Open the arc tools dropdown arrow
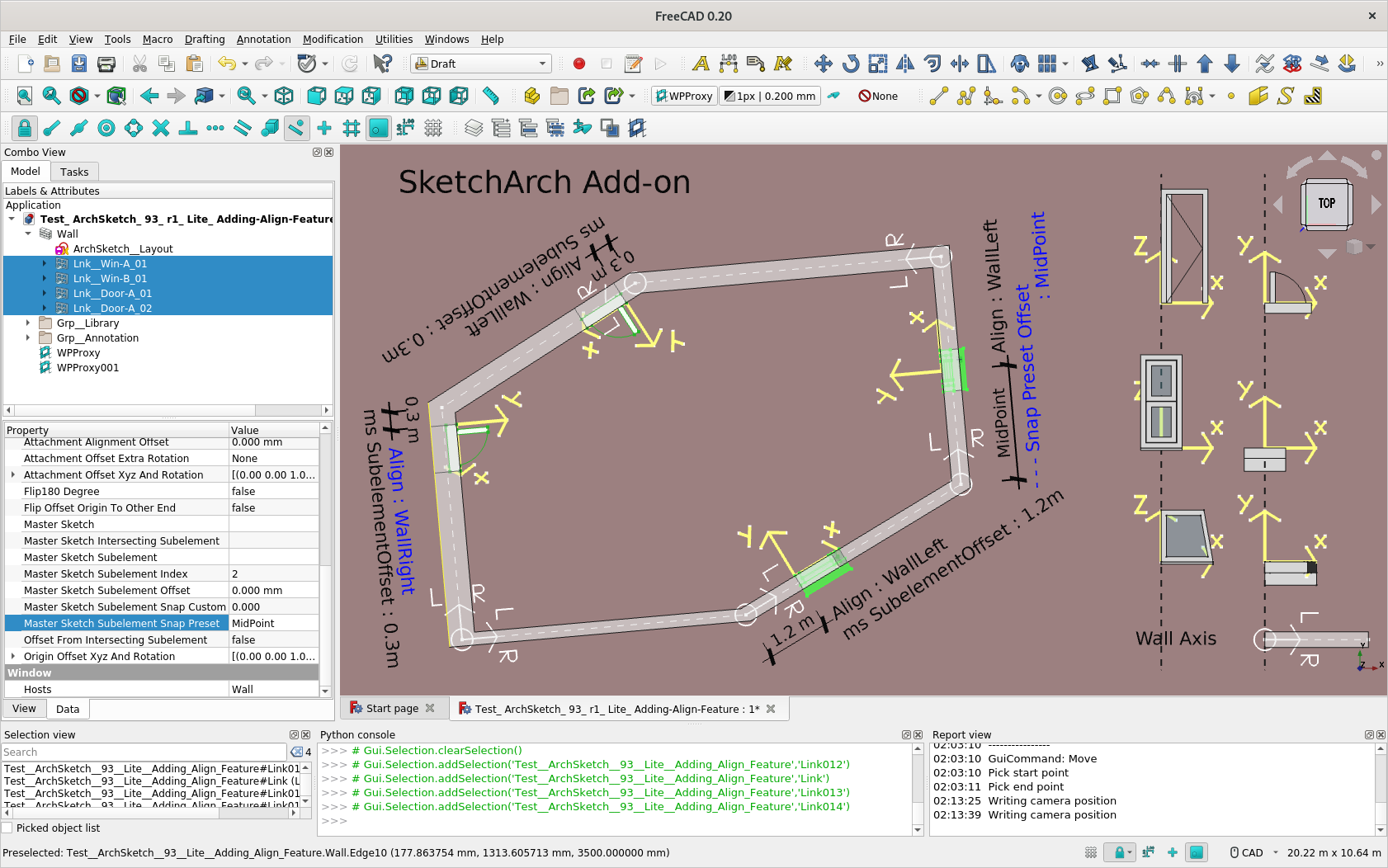 [x=1039, y=96]
